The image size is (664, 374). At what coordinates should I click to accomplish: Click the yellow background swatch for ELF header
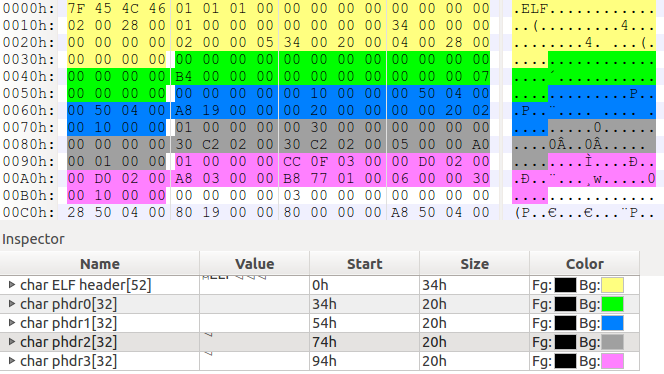[612, 285]
